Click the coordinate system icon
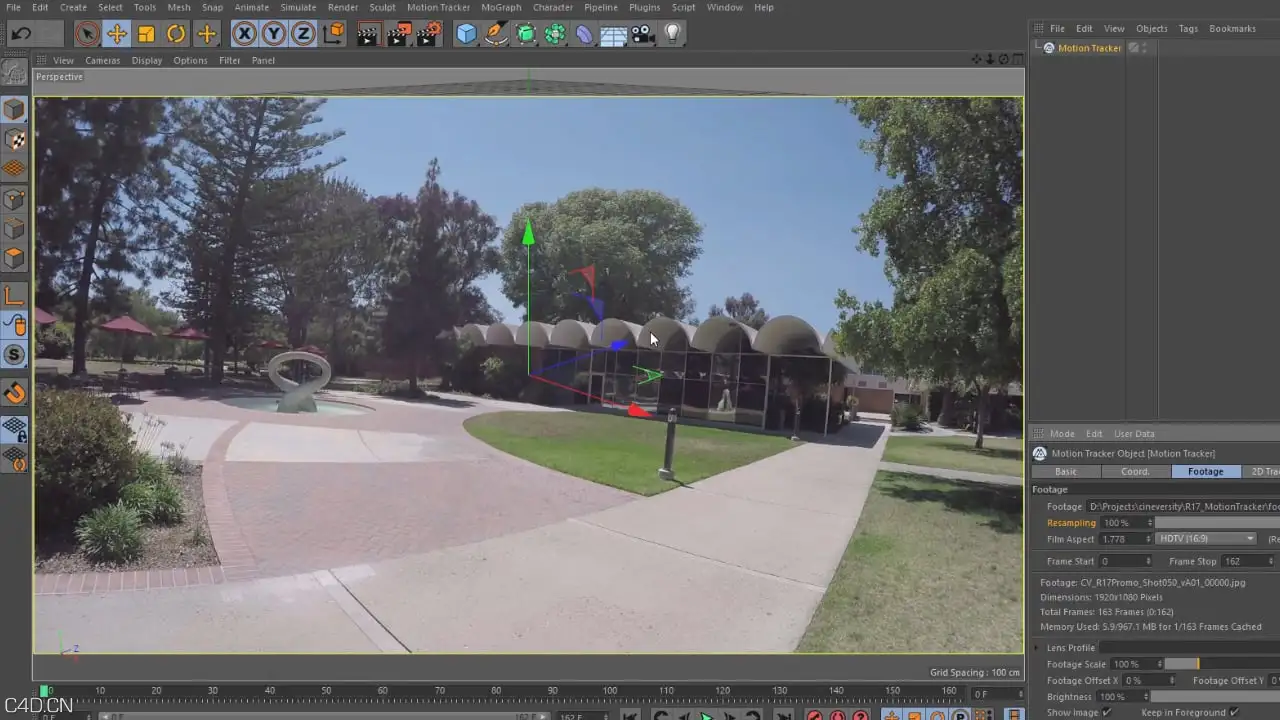1280x720 pixels. pos(334,34)
